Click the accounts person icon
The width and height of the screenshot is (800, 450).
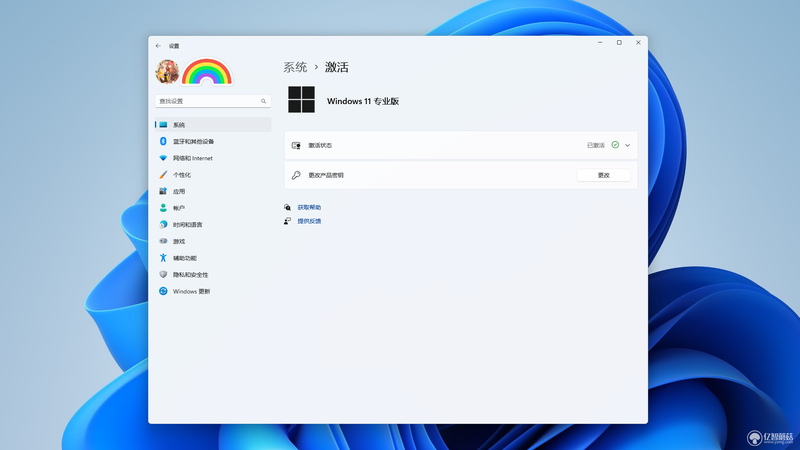click(x=163, y=208)
